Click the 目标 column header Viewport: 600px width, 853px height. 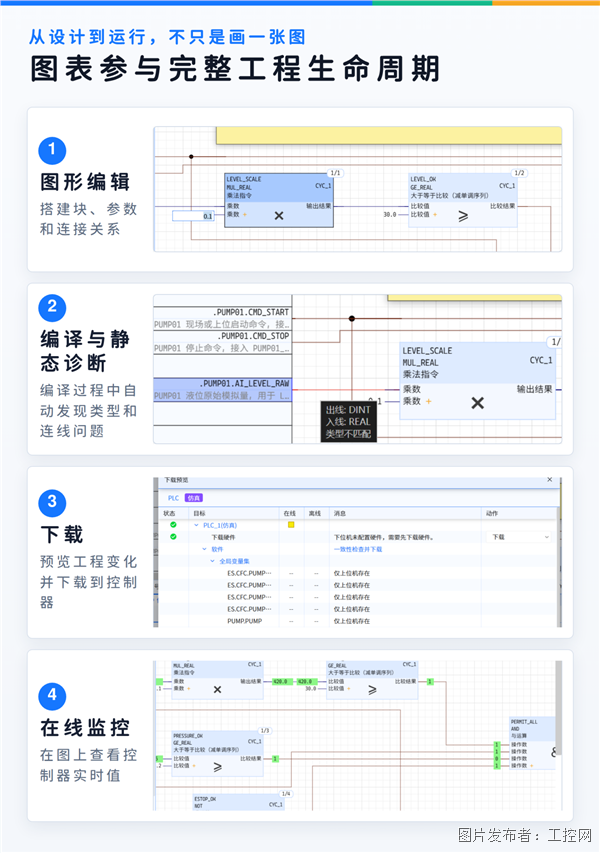200,513
